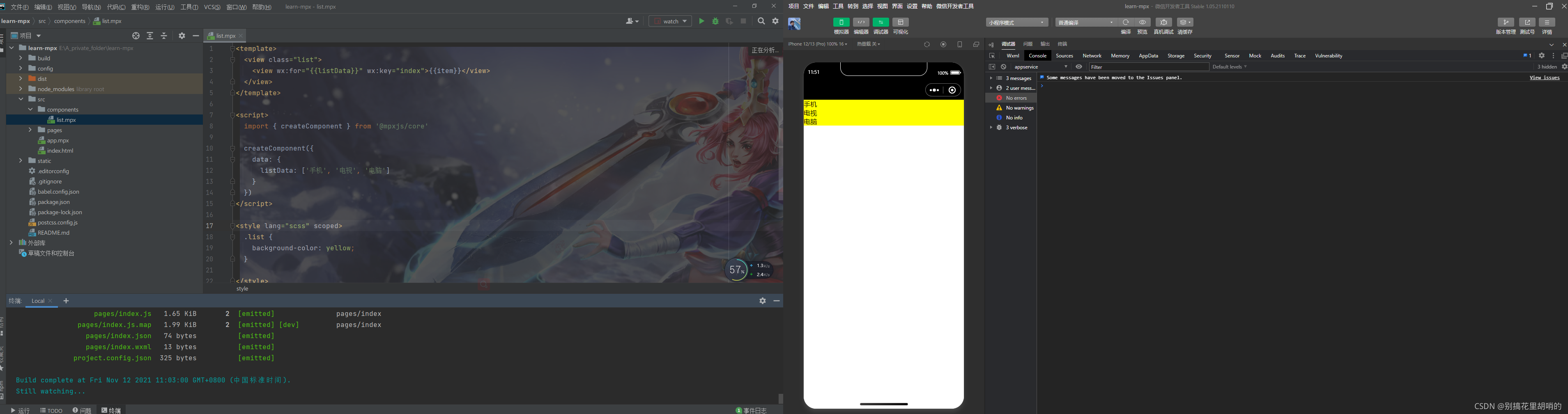Image resolution: width=1568 pixels, height=414 pixels.
Task: Click the mini program capsule close circle
Action: pos(953,91)
